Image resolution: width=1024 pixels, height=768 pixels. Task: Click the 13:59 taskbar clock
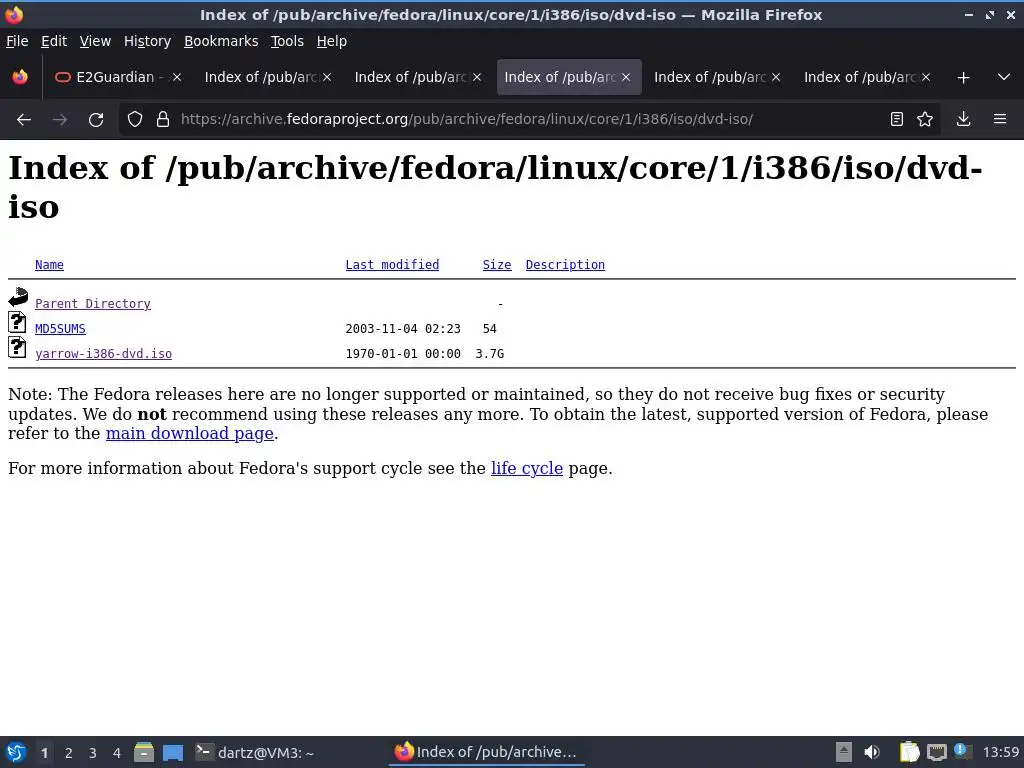point(1000,752)
